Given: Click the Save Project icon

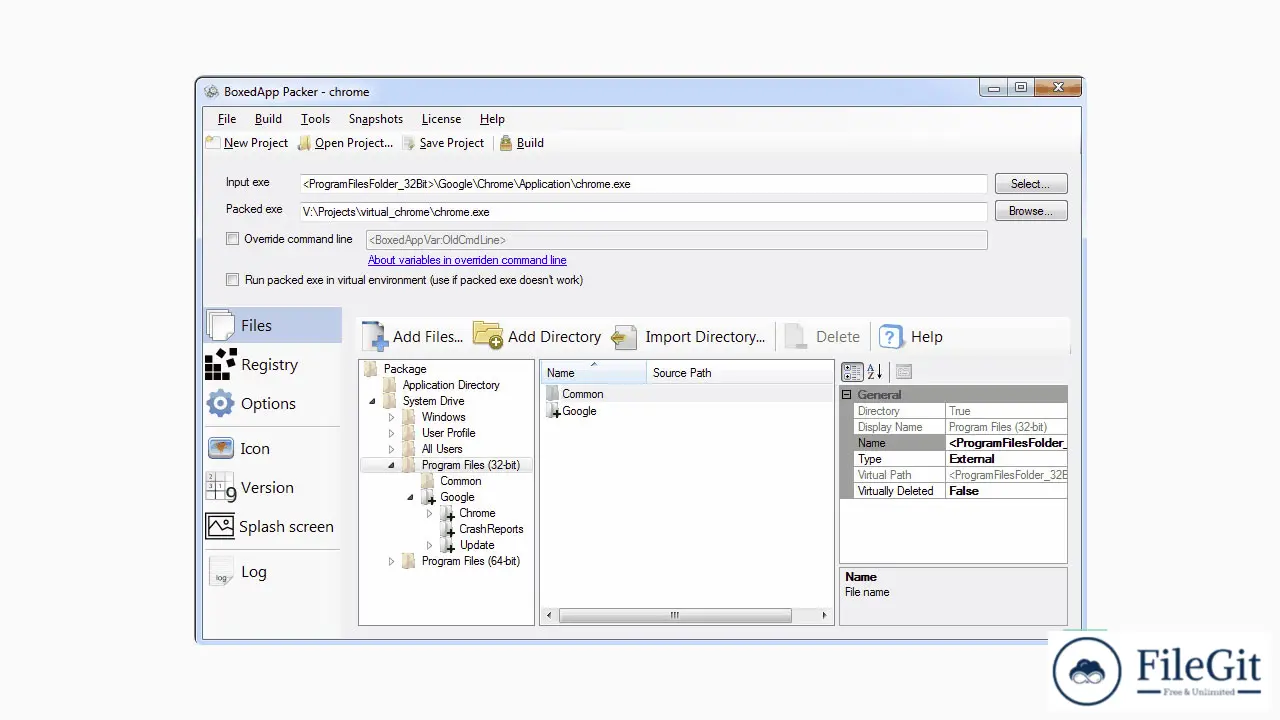Looking at the screenshot, I should pos(409,143).
